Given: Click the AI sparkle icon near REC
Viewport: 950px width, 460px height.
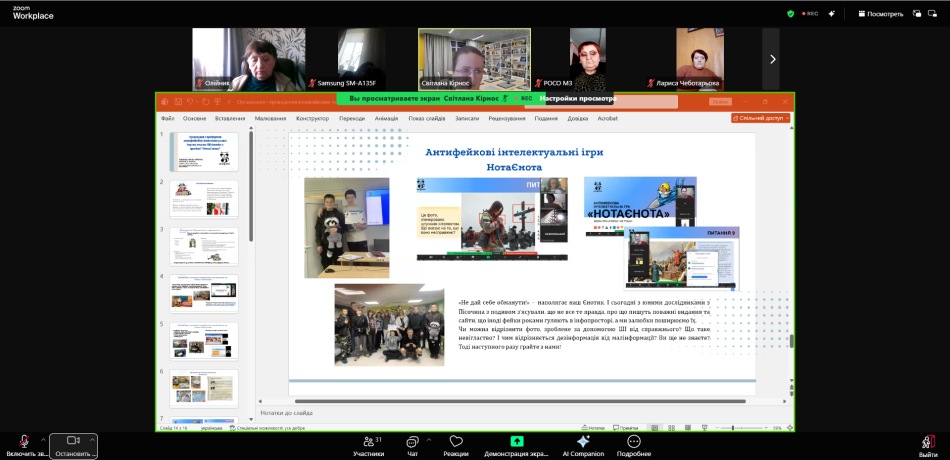Looking at the screenshot, I should tap(832, 14).
